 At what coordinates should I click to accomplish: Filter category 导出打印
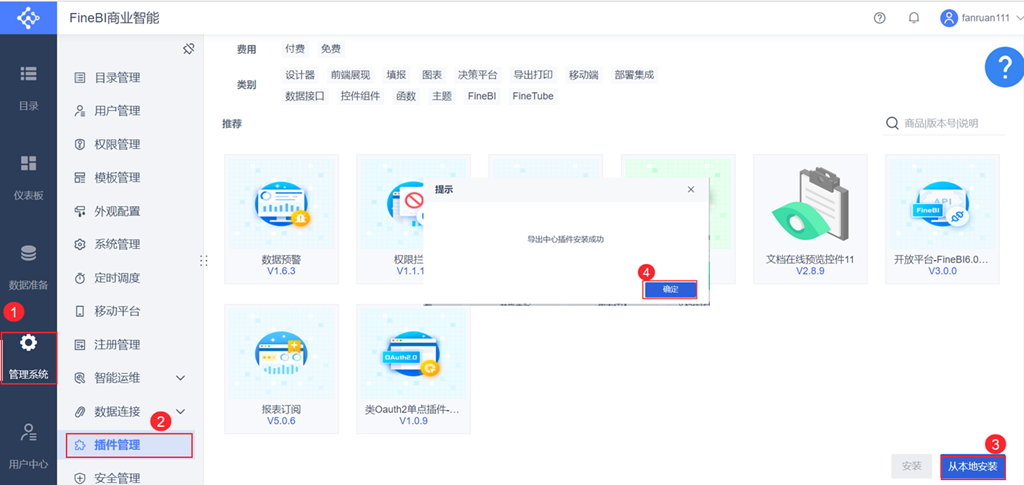(533, 75)
